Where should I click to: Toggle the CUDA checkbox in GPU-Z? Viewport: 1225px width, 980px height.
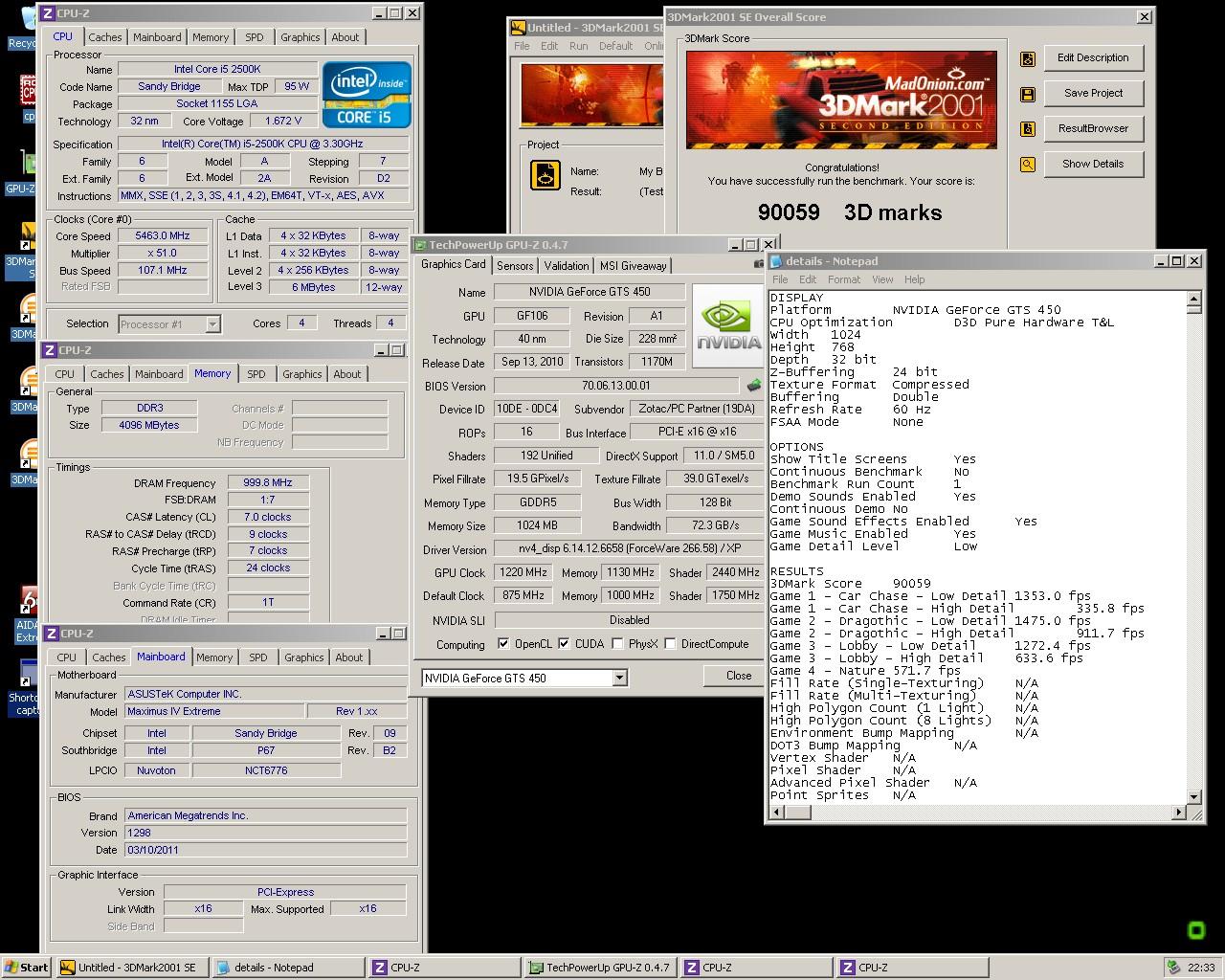pyautogui.click(x=564, y=644)
